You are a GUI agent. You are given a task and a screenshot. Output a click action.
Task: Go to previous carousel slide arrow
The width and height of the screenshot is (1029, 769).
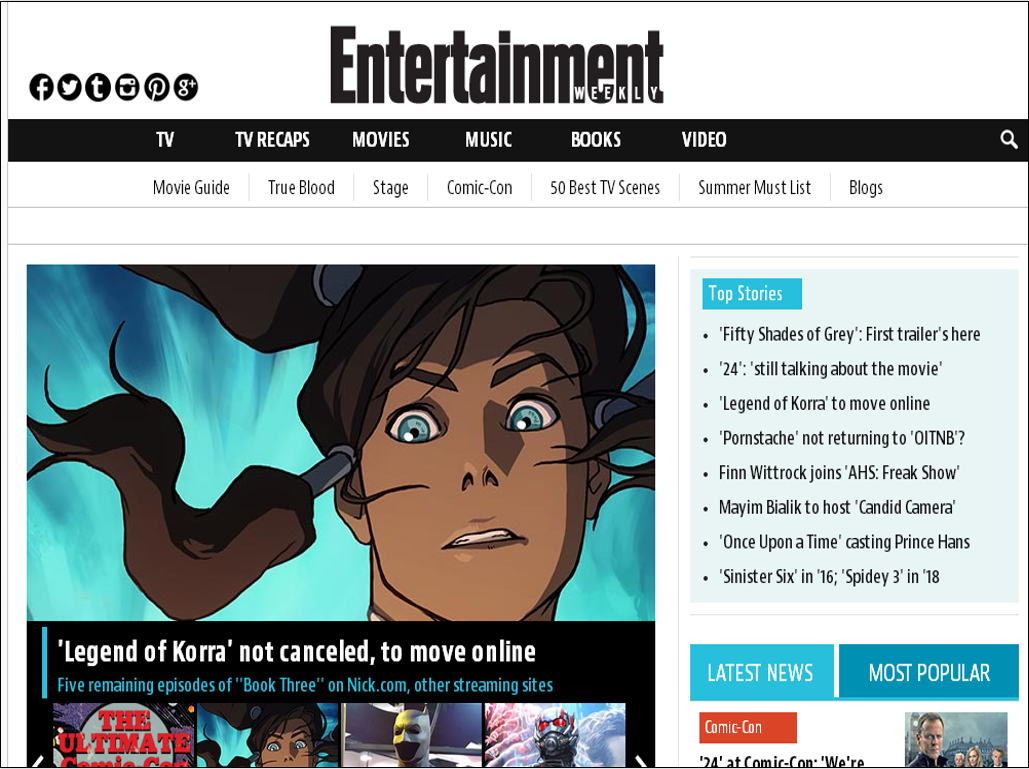38,761
